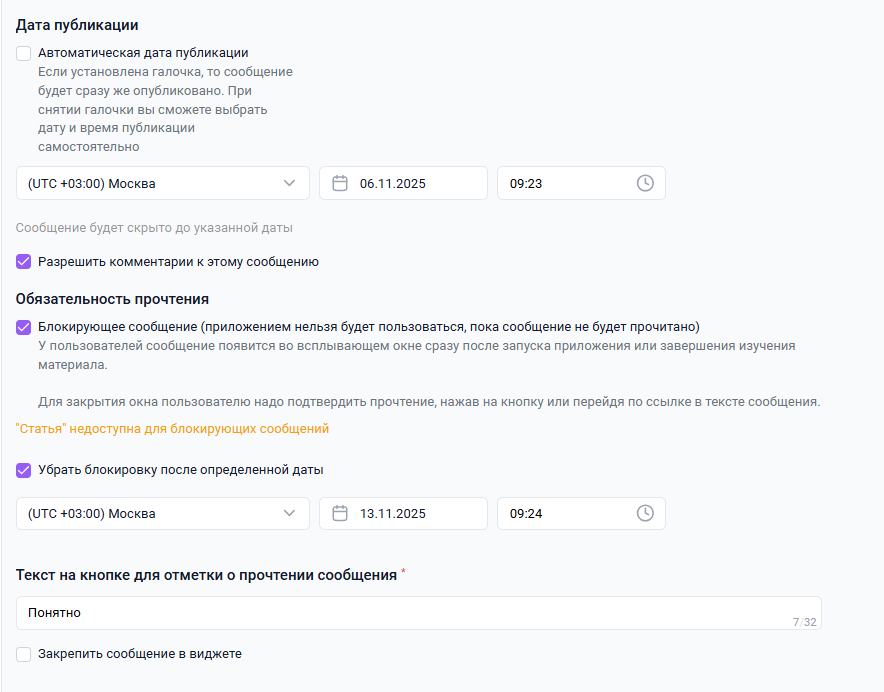Click the 'Обязательность прочтения' section heading
This screenshot has width=884, height=692.
pyautogui.click(x=112, y=299)
